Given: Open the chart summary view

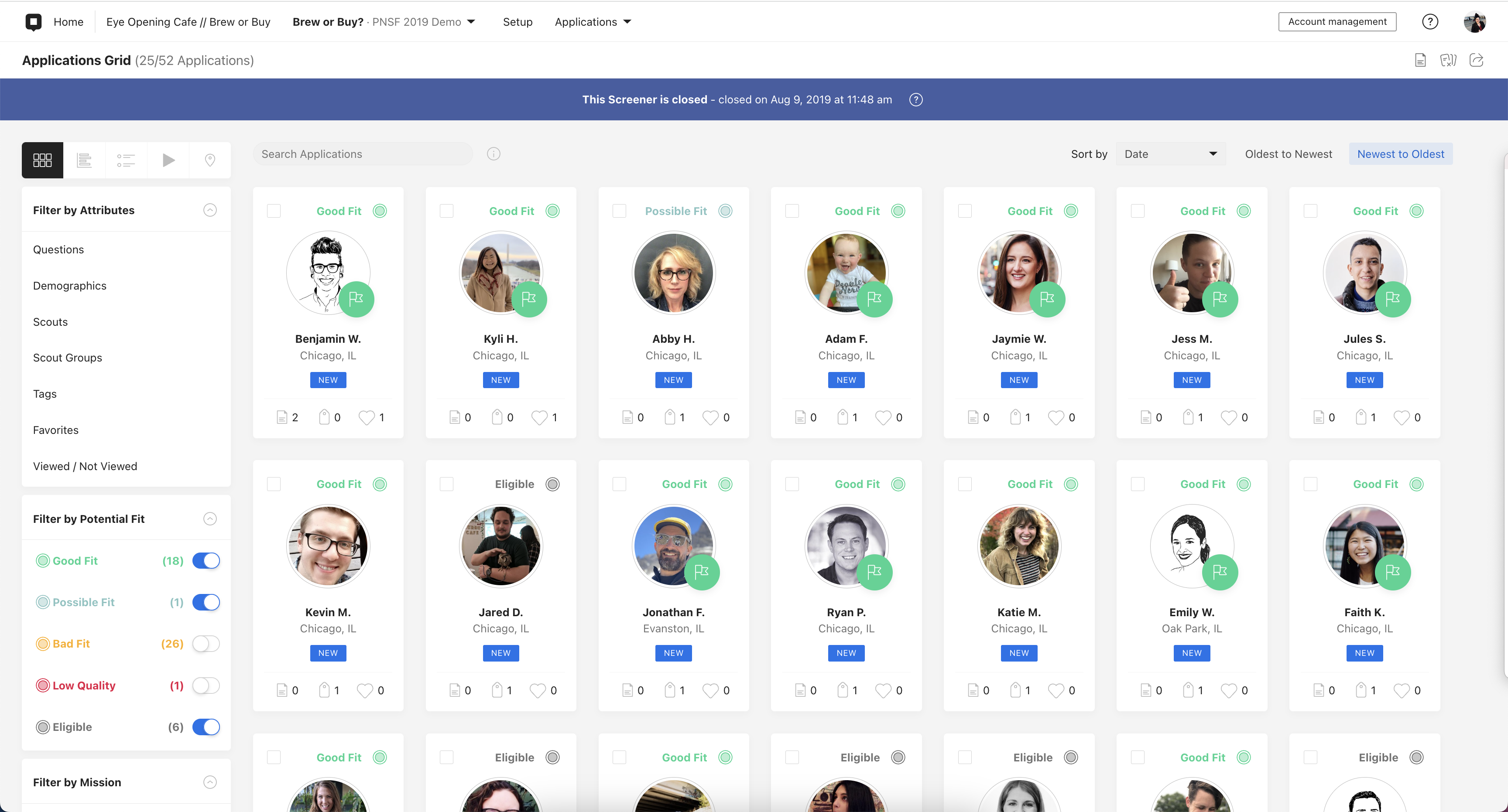Looking at the screenshot, I should [x=84, y=160].
